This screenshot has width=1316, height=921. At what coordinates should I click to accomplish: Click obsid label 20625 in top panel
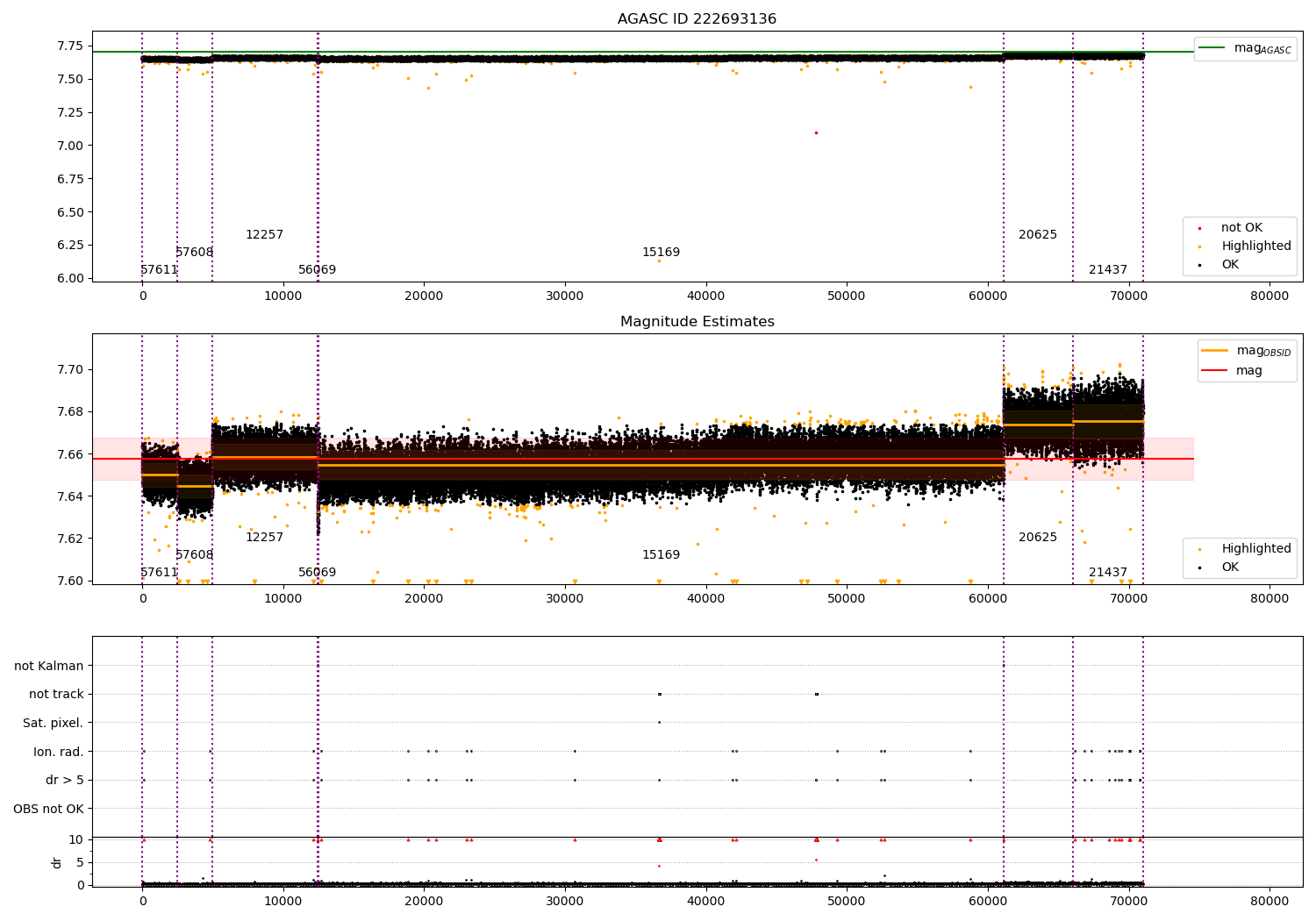click(1038, 235)
